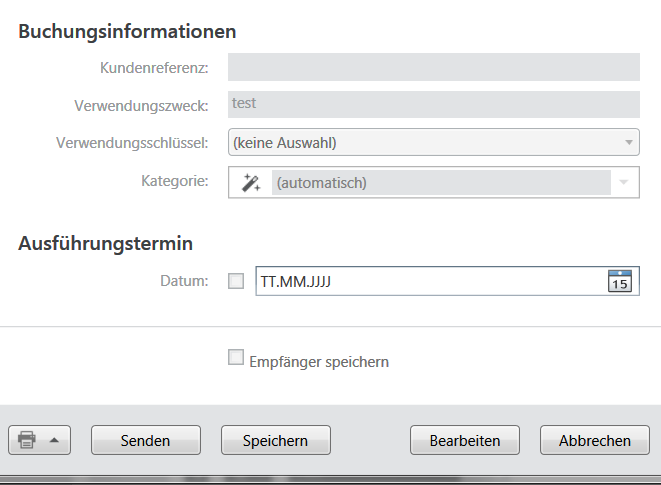
Task: Click the printer icon button
Action: point(27,440)
